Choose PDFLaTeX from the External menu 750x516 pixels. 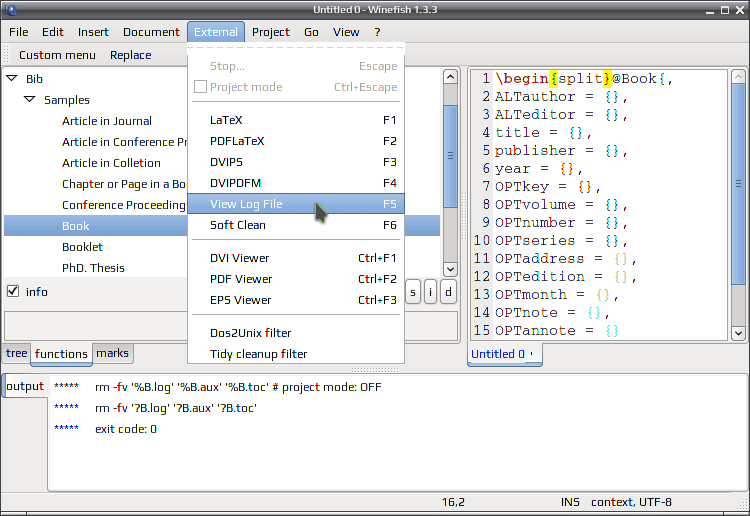(x=296, y=141)
